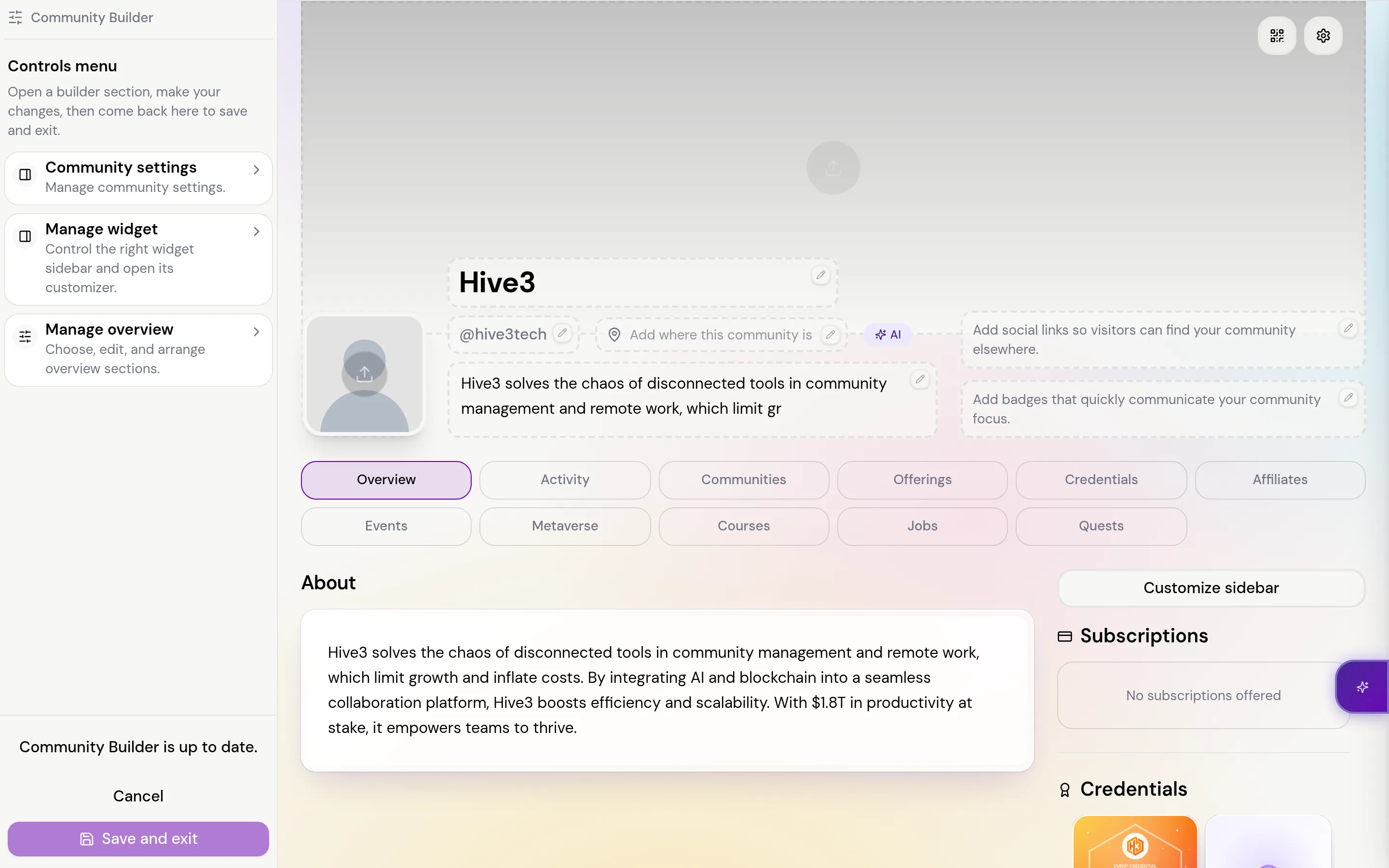Image resolution: width=1389 pixels, height=868 pixels.
Task: Edit social links pencil icon
Action: tap(1348, 328)
